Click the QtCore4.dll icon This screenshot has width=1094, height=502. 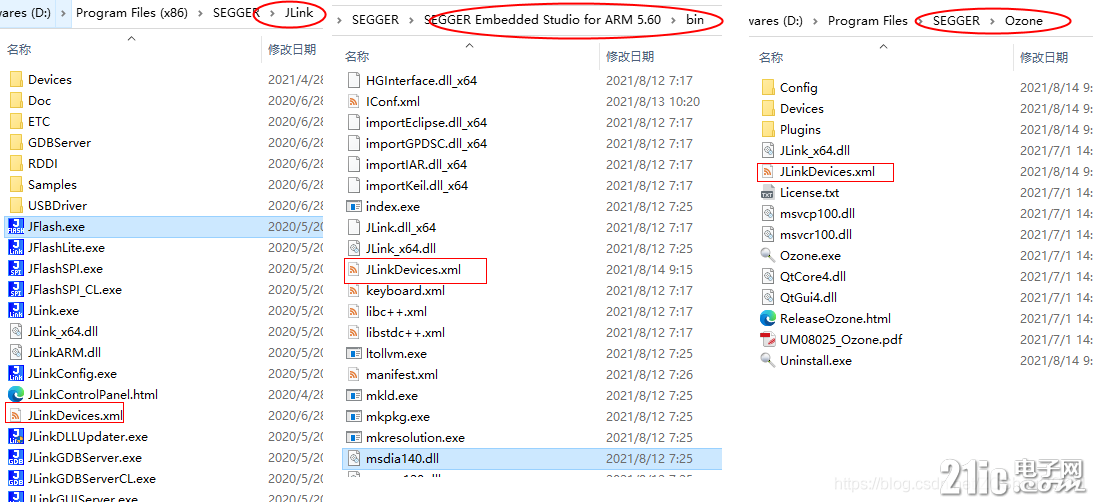click(x=767, y=276)
